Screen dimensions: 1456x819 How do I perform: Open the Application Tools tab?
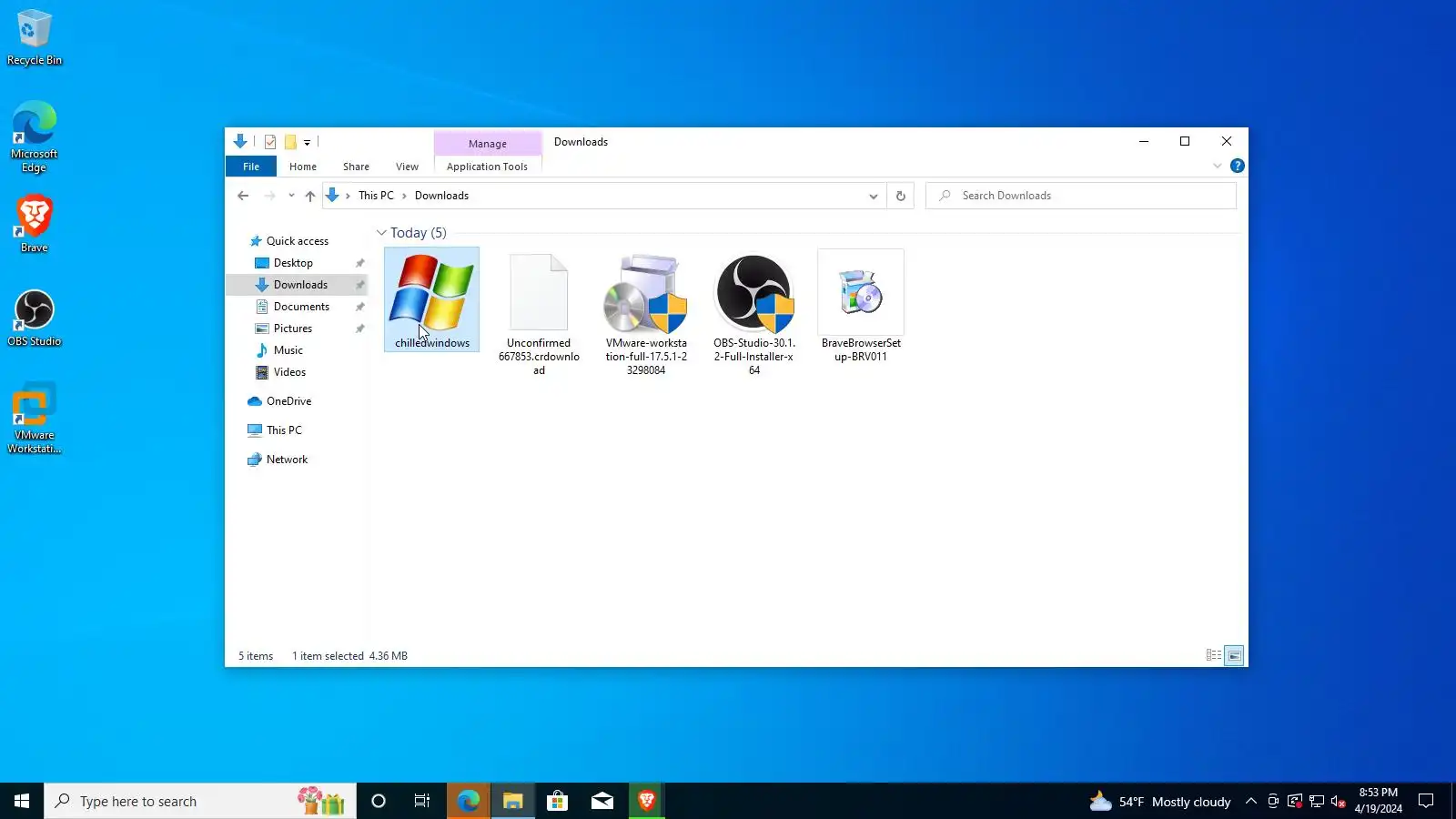click(x=487, y=167)
